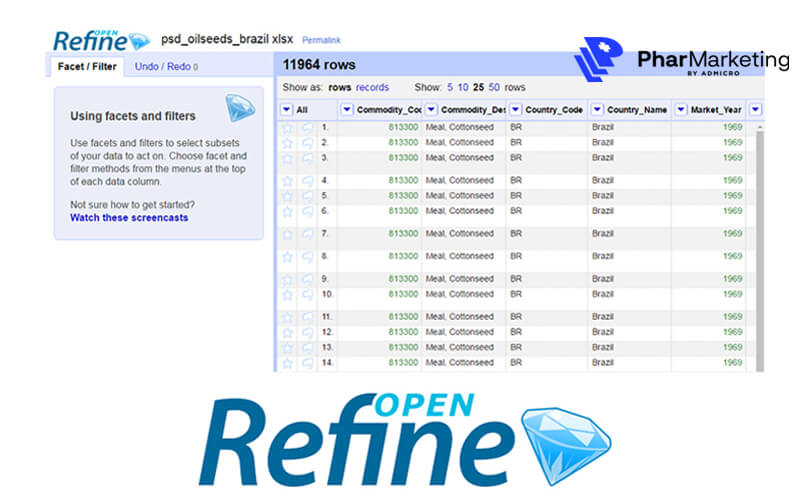Switch to the Undo / Redo tab
The height and width of the screenshot is (500, 800).
(x=166, y=66)
